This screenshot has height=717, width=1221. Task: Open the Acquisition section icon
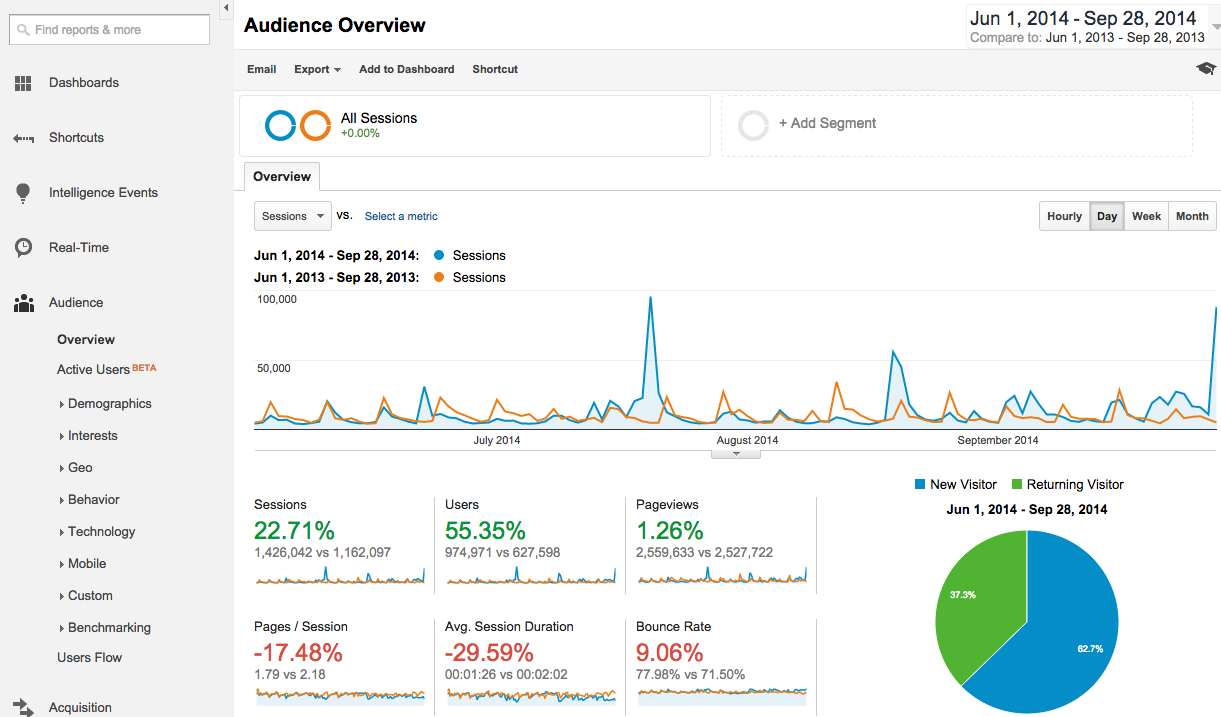[22, 706]
